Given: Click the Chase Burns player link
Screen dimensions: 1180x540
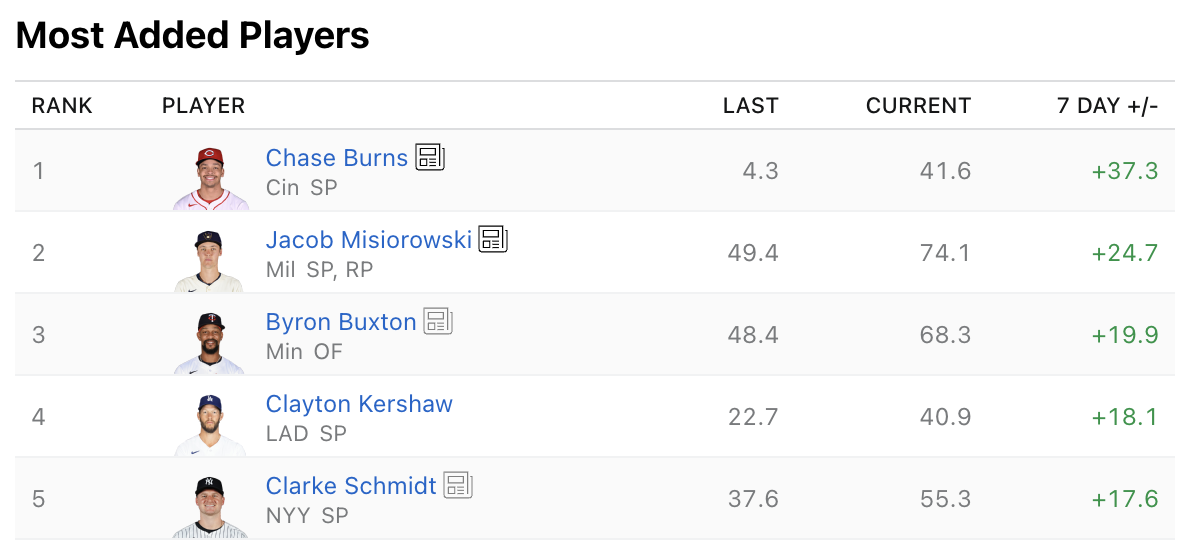Looking at the screenshot, I should (x=337, y=158).
